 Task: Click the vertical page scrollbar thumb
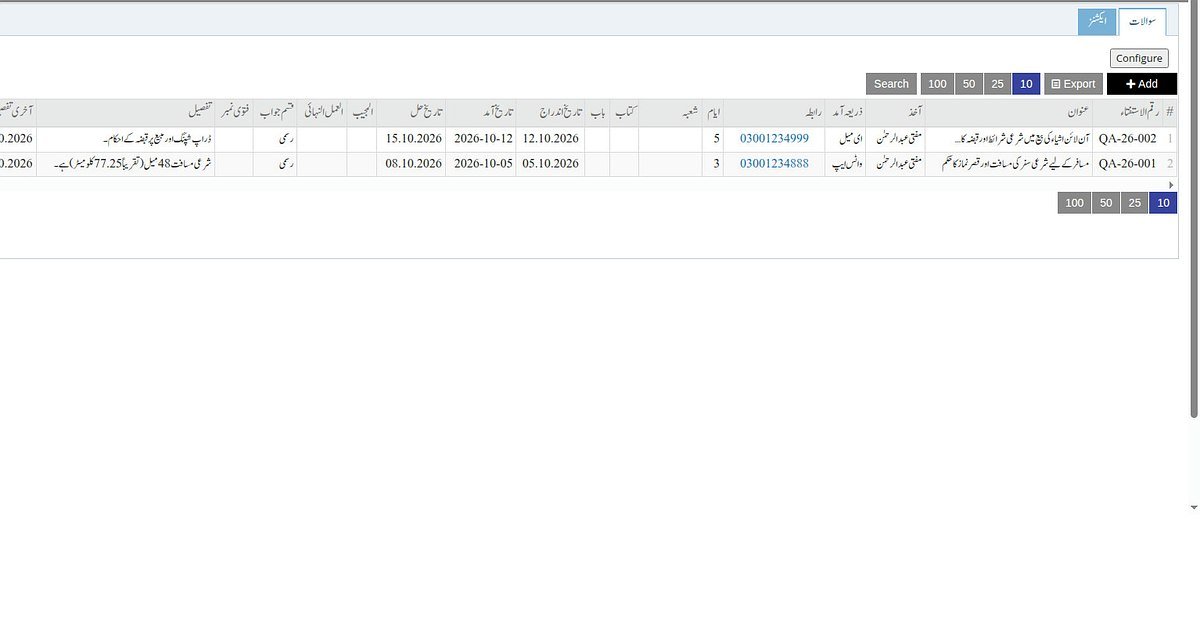[x=1194, y=210]
